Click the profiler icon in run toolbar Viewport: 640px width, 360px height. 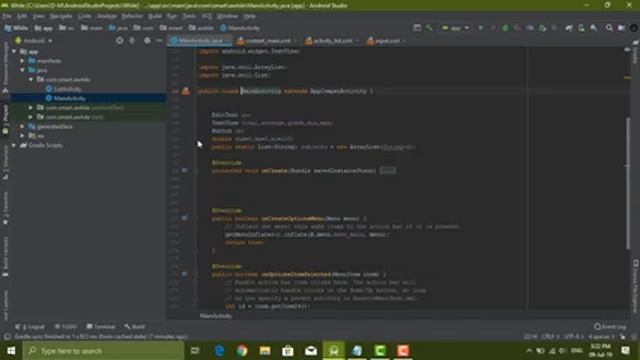(x=530, y=28)
